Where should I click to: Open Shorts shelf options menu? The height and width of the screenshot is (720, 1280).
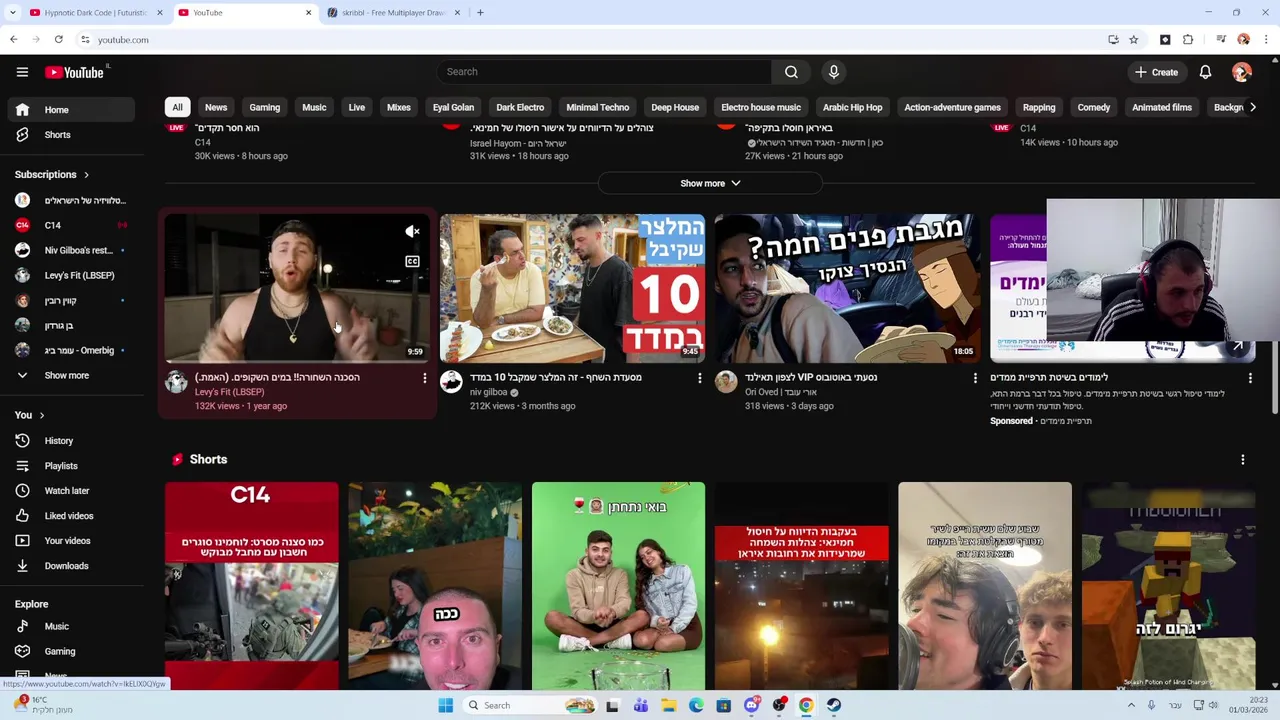click(1243, 460)
